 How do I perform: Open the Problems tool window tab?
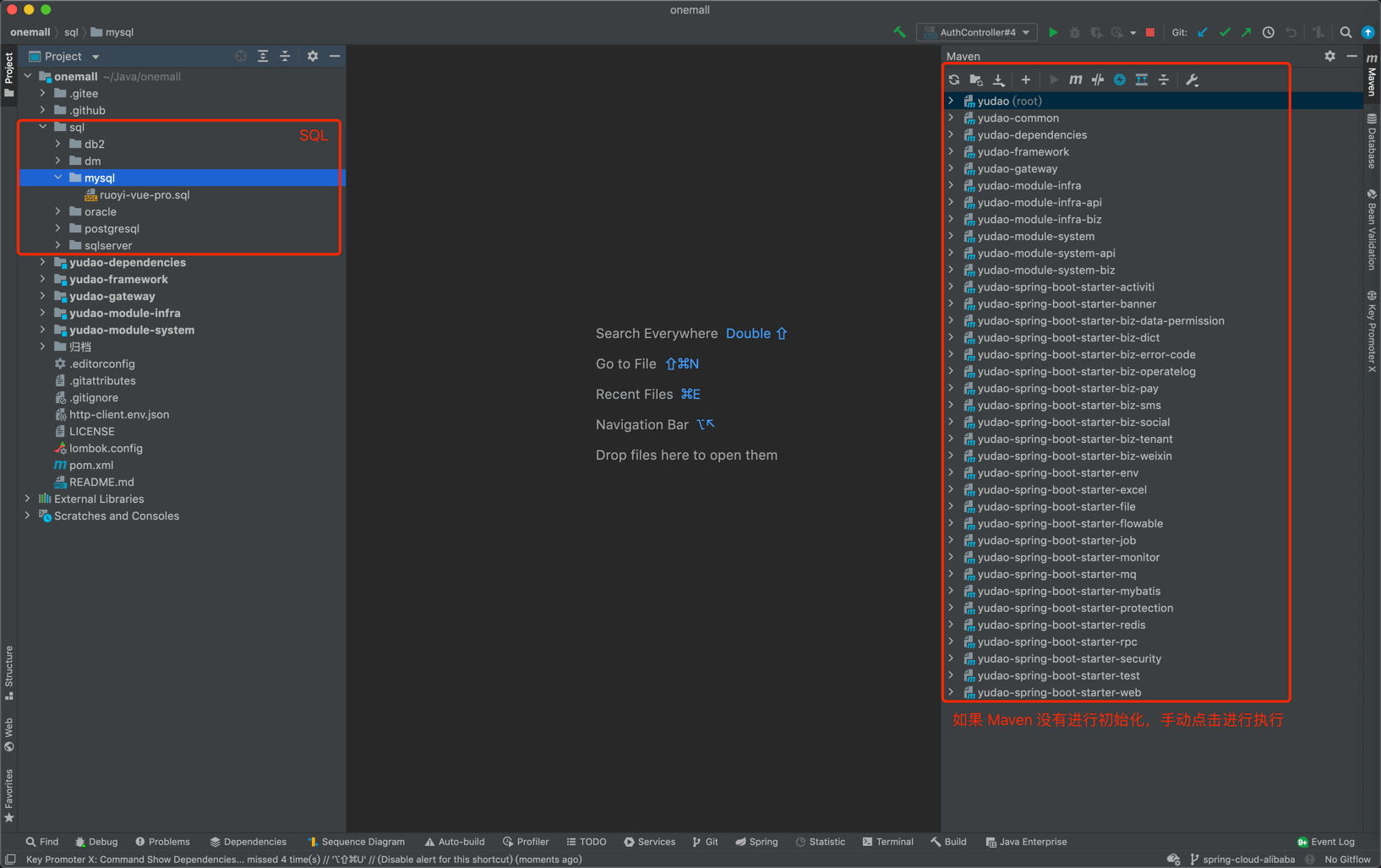pos(162,842)
